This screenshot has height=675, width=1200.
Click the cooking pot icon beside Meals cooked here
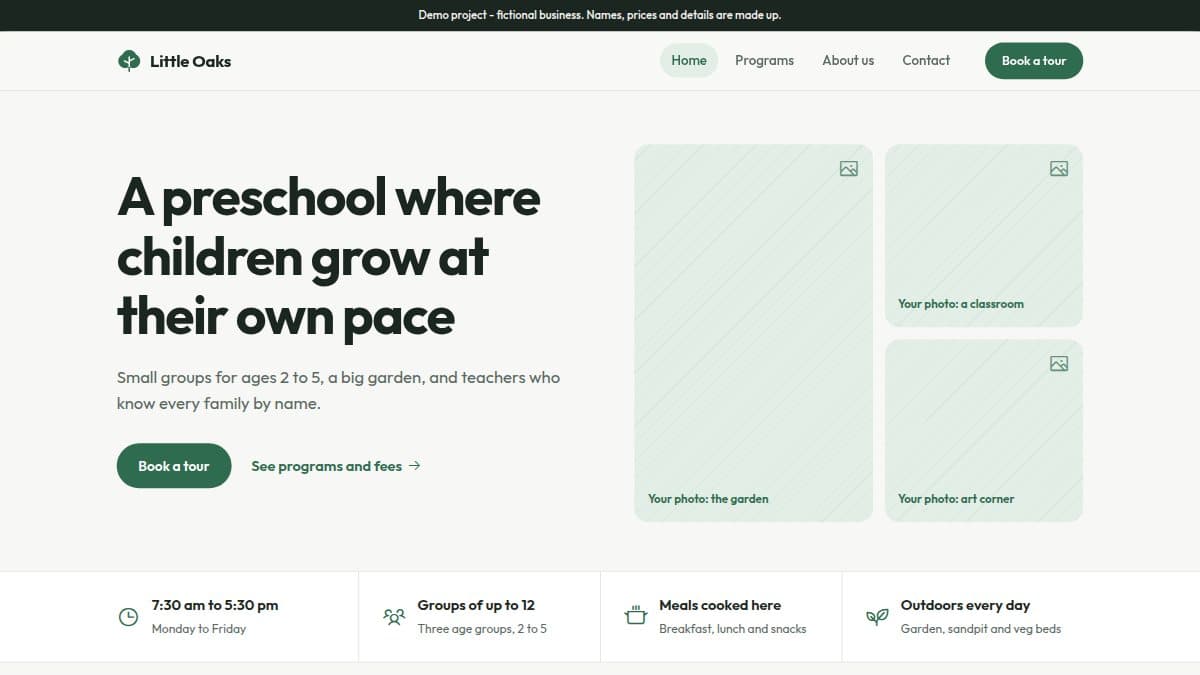click(636, 616)
